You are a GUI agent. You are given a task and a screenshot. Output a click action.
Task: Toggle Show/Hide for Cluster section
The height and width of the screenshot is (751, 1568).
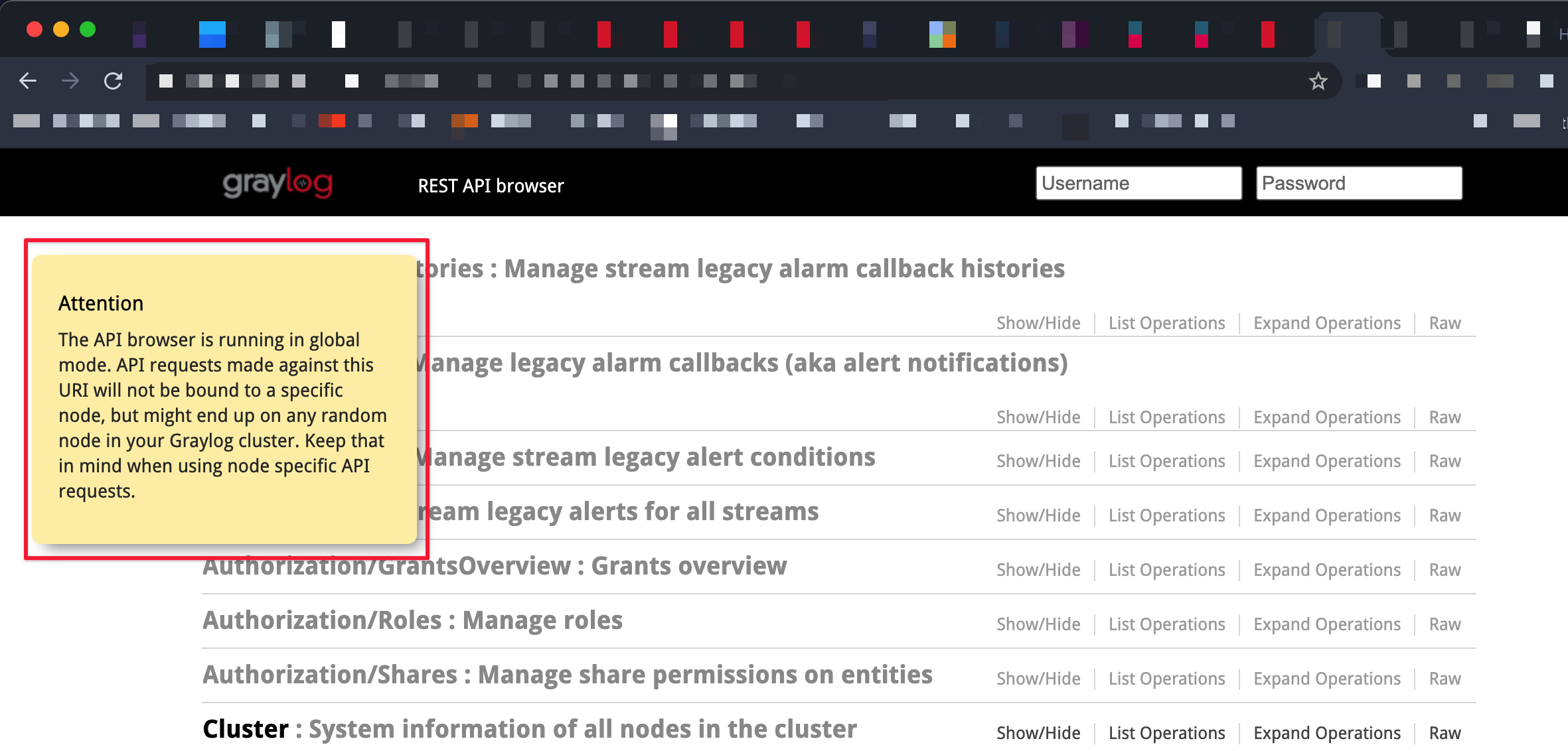tap(1038, 733)
